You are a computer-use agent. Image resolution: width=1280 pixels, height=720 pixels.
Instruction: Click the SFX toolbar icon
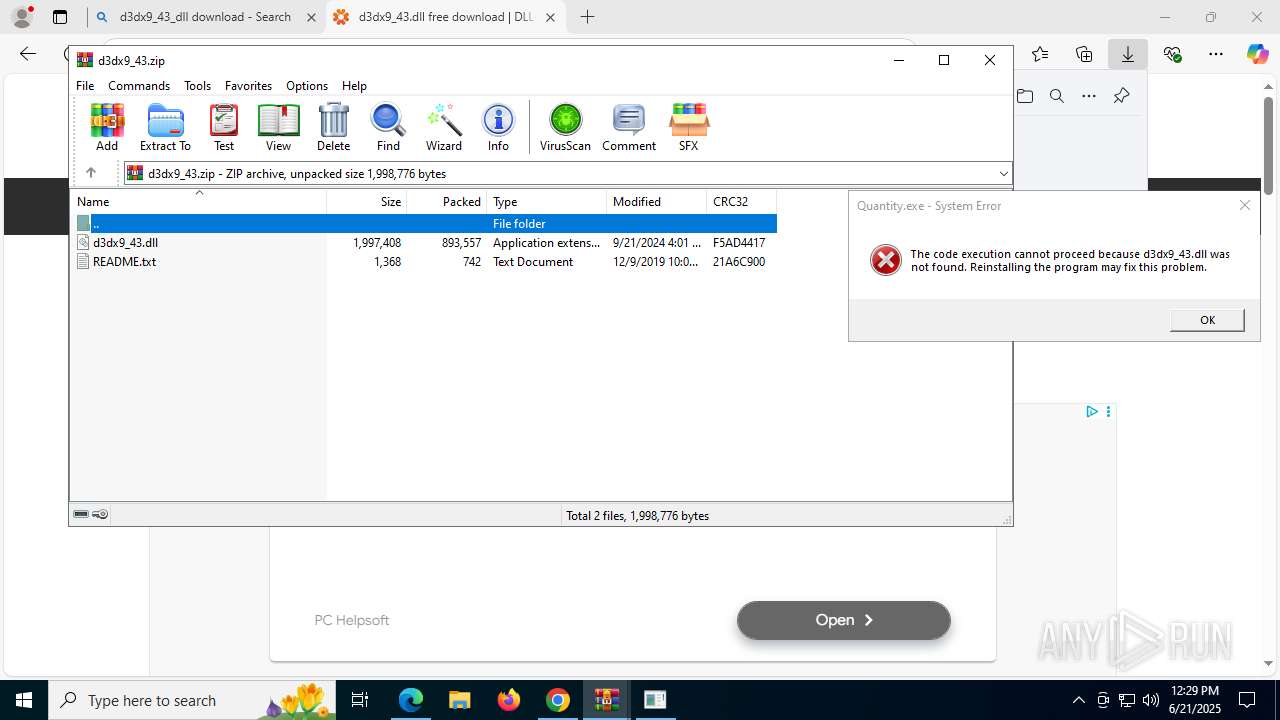point(688,127)
